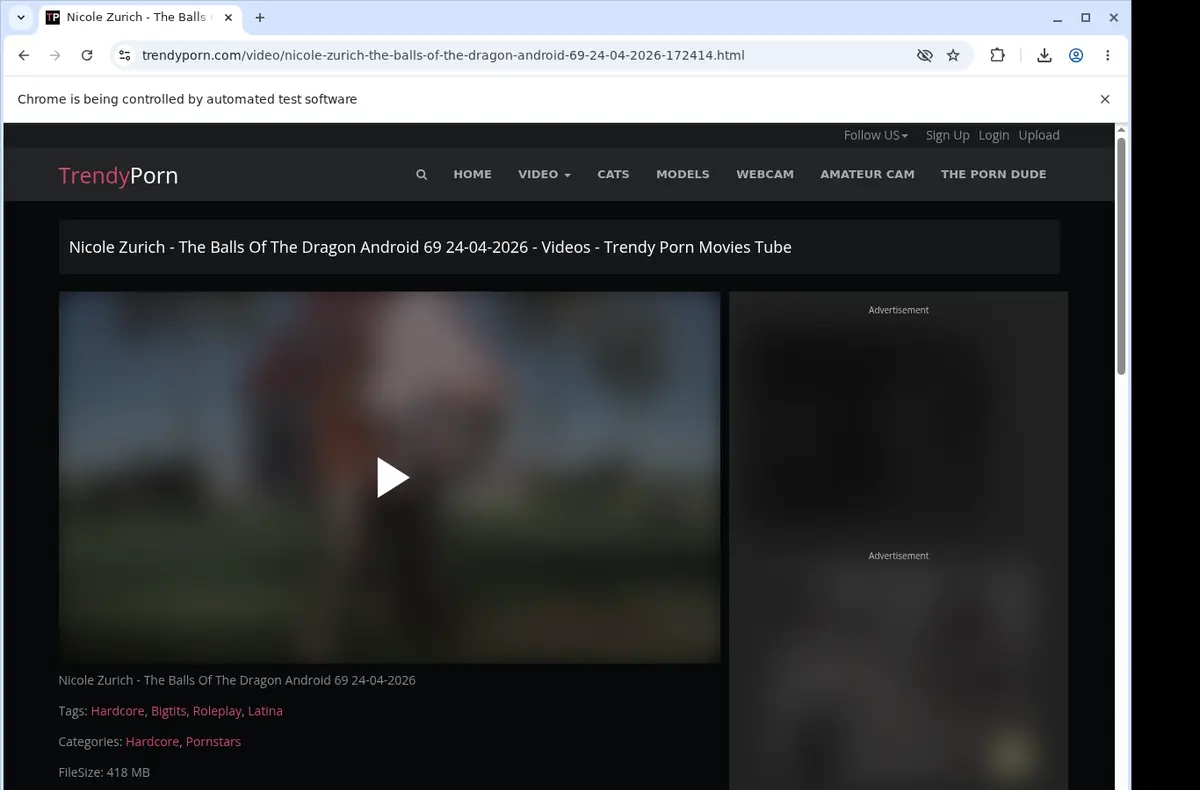The image size is (1200, 790).
Task: Open the Bigtits tag link
Action: pos(169,711)
